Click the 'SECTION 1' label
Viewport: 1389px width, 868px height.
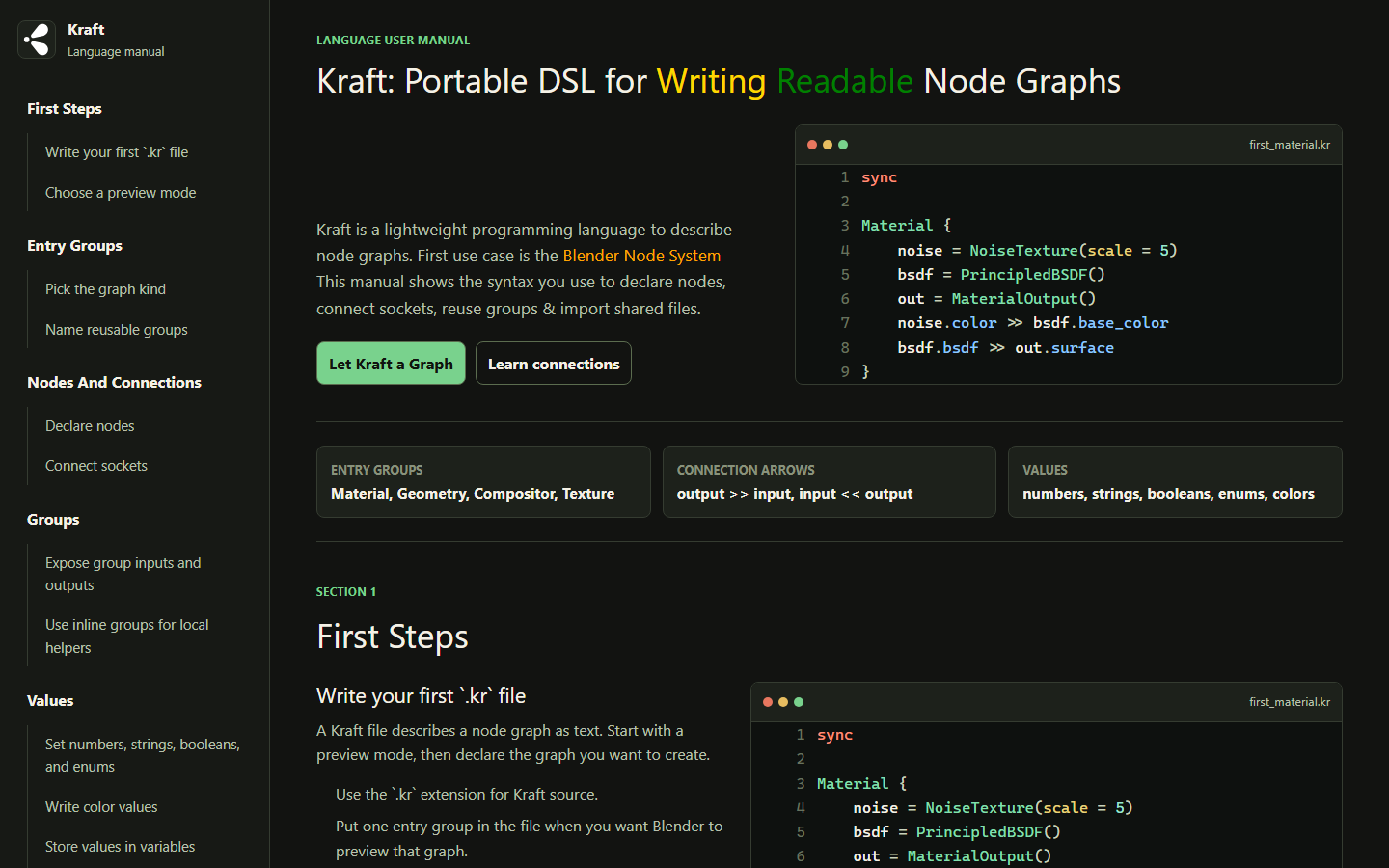(346, 592)
